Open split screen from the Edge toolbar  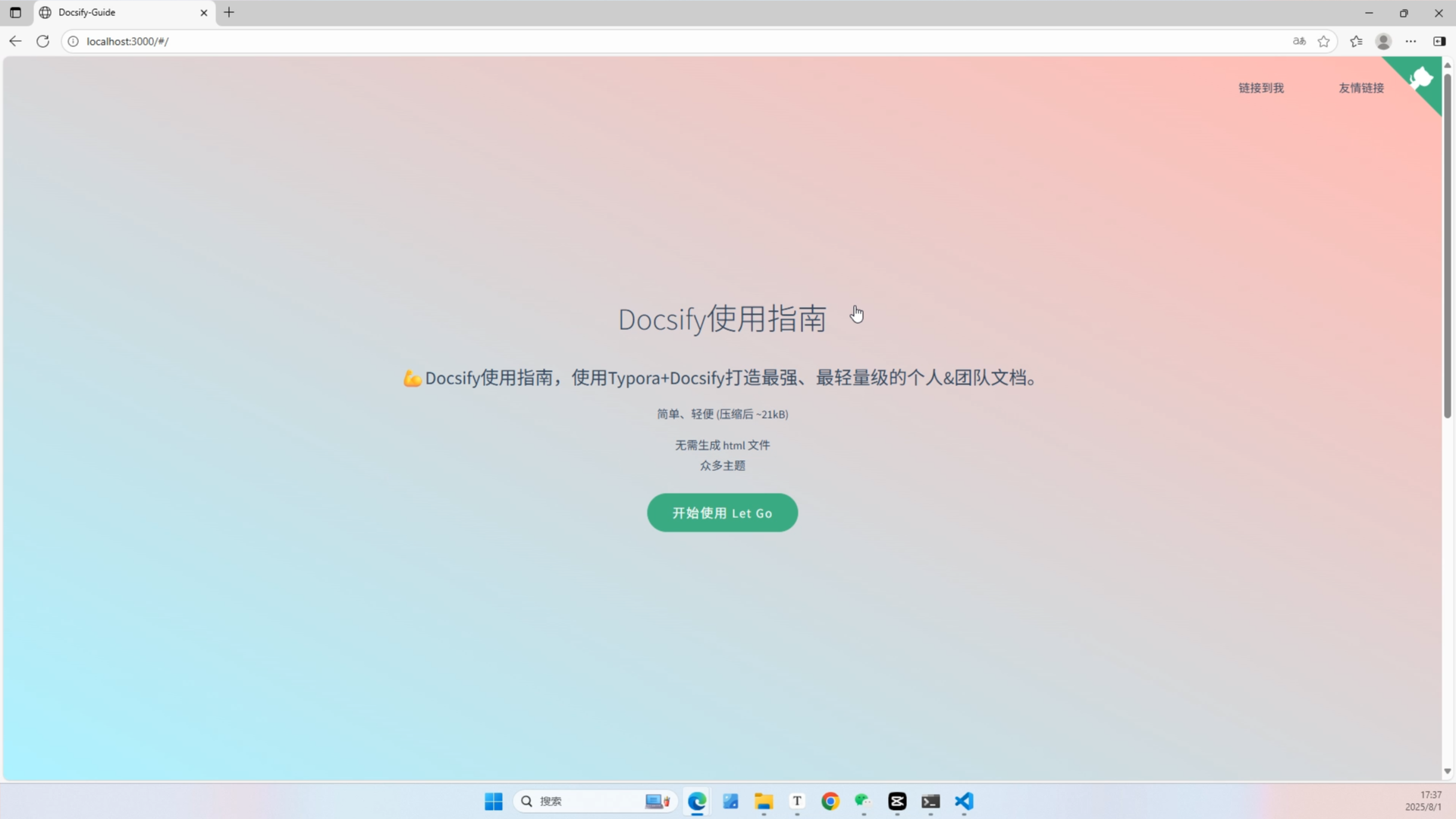1439,42
